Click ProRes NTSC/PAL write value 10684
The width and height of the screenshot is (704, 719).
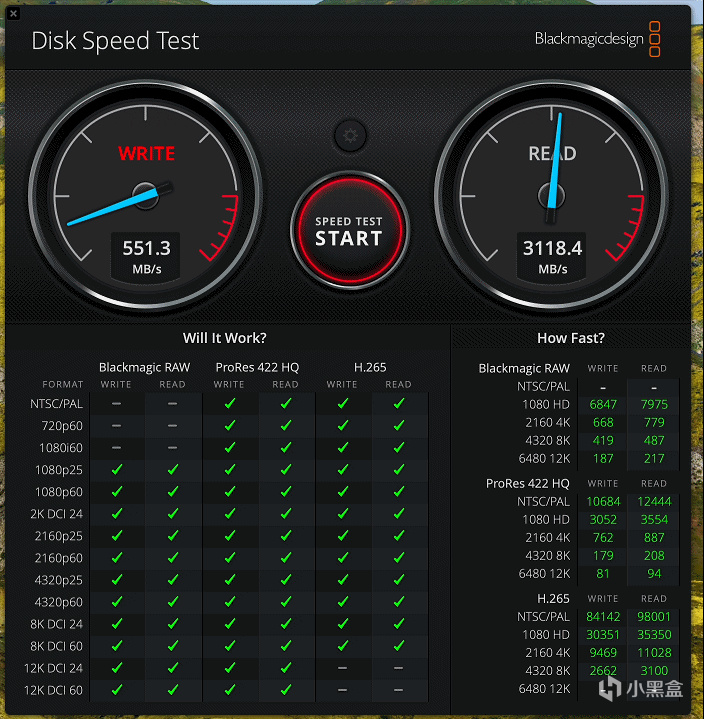pyautogui.click(x=603, y=502)
